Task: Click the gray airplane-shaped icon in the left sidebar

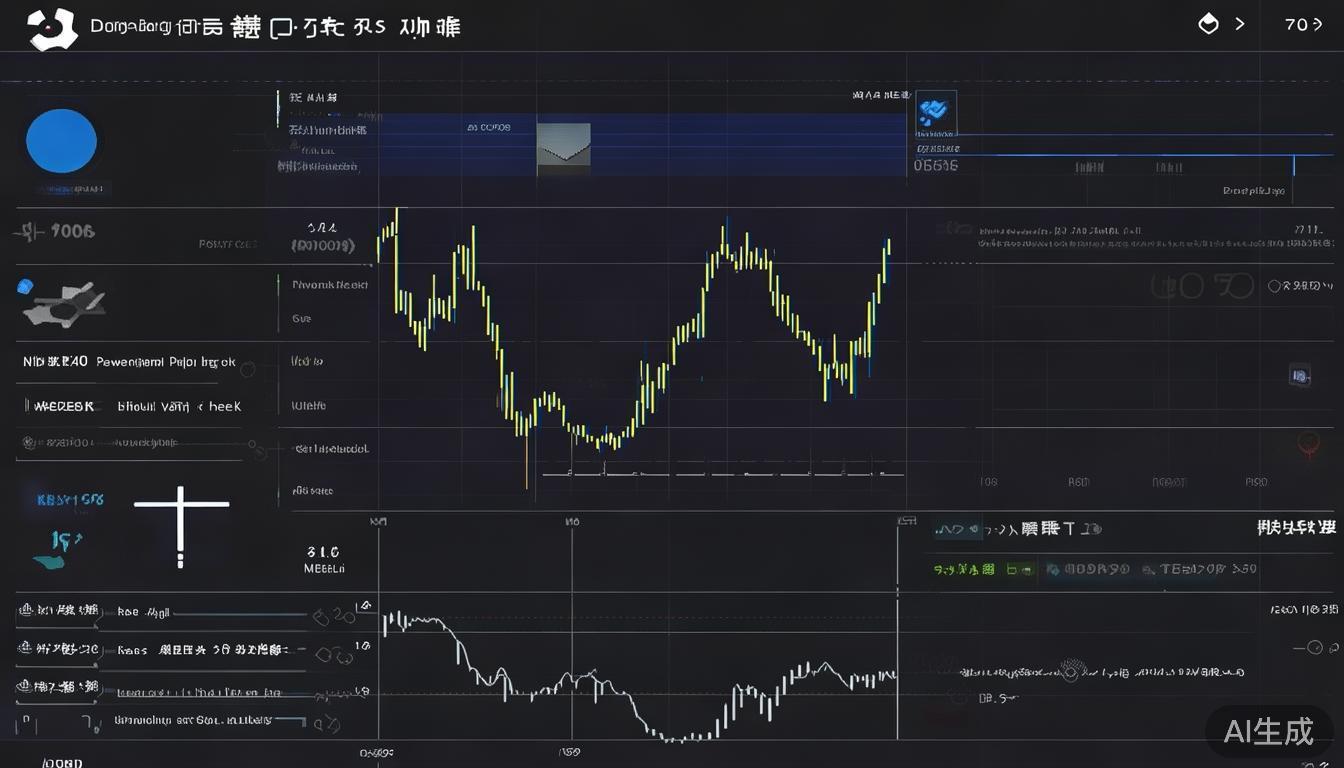Action: click(64, 305)
